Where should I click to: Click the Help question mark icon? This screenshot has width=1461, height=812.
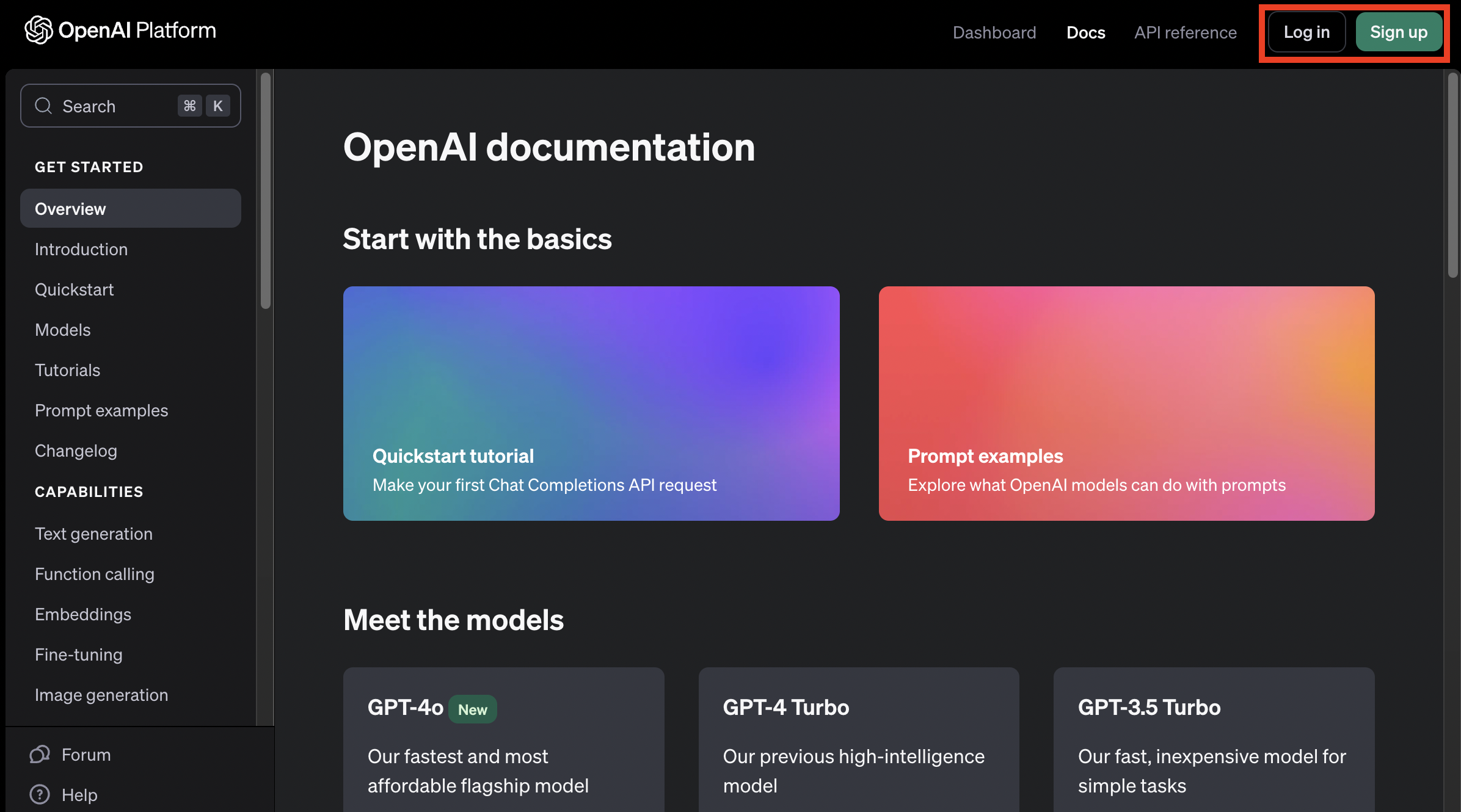(x=40, y=794)
